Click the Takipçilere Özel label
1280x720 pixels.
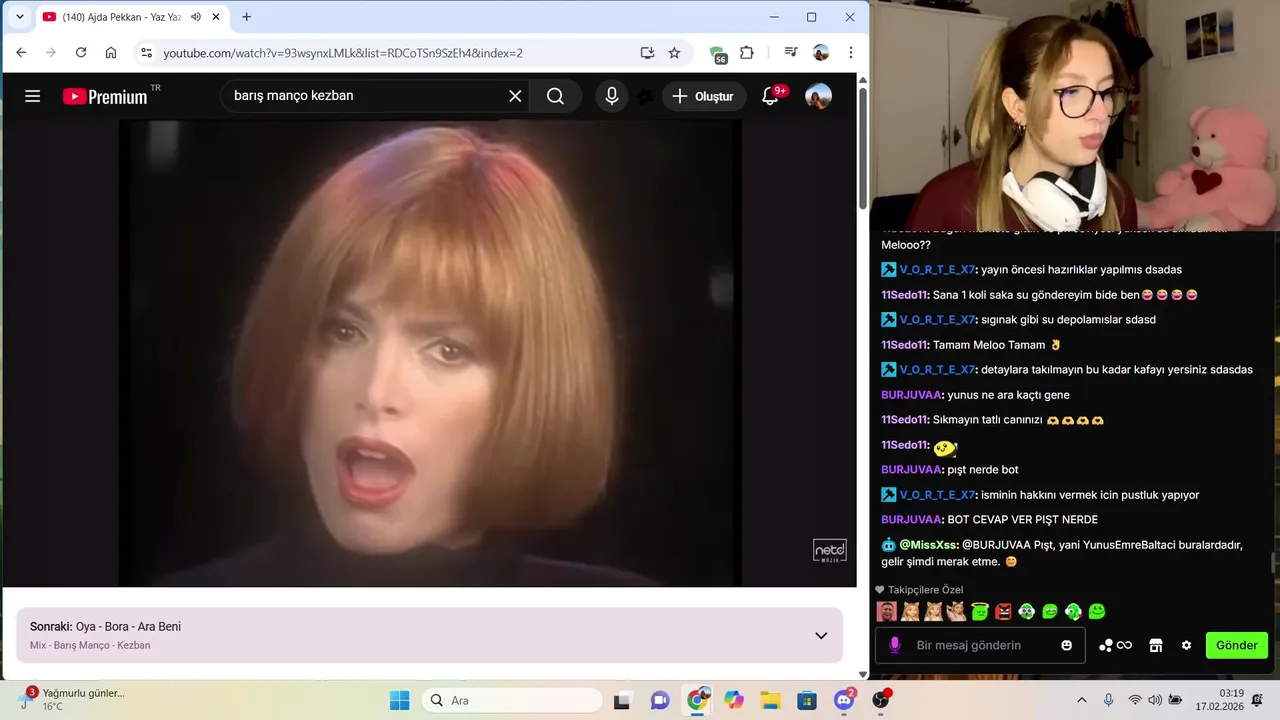(926, 590)
